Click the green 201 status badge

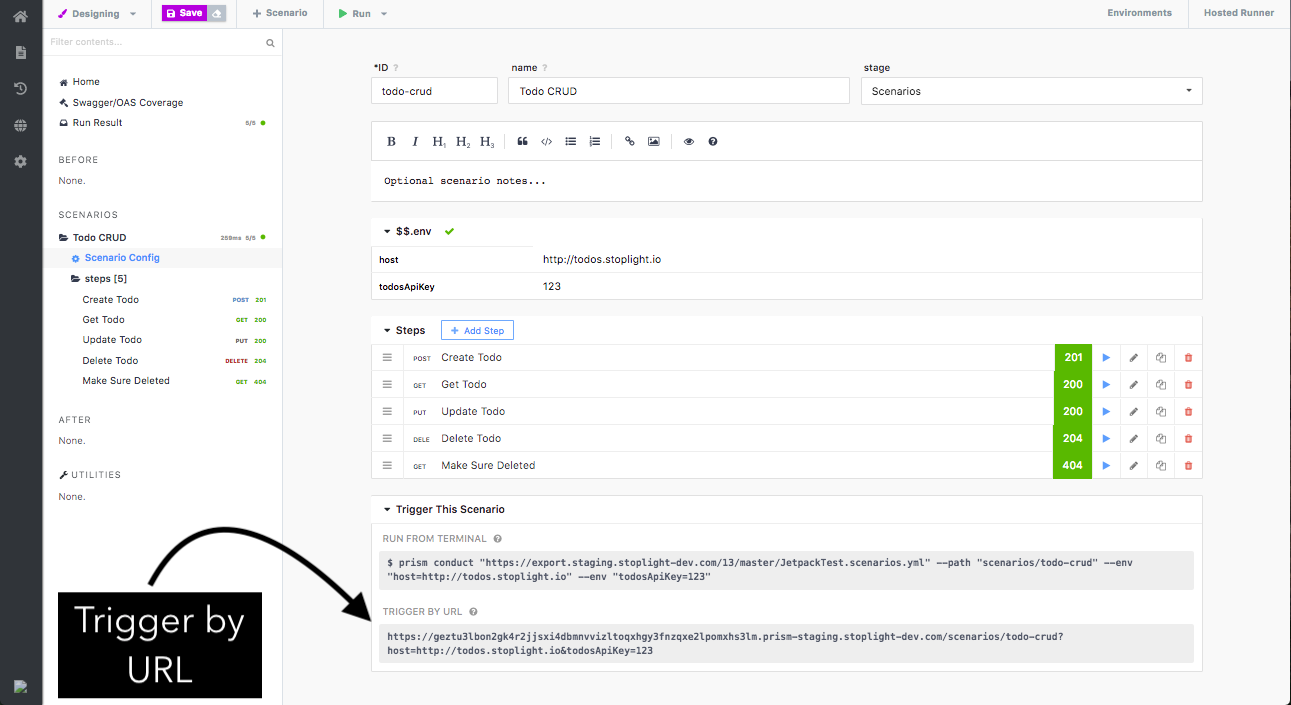click(x=1073, y=357)
